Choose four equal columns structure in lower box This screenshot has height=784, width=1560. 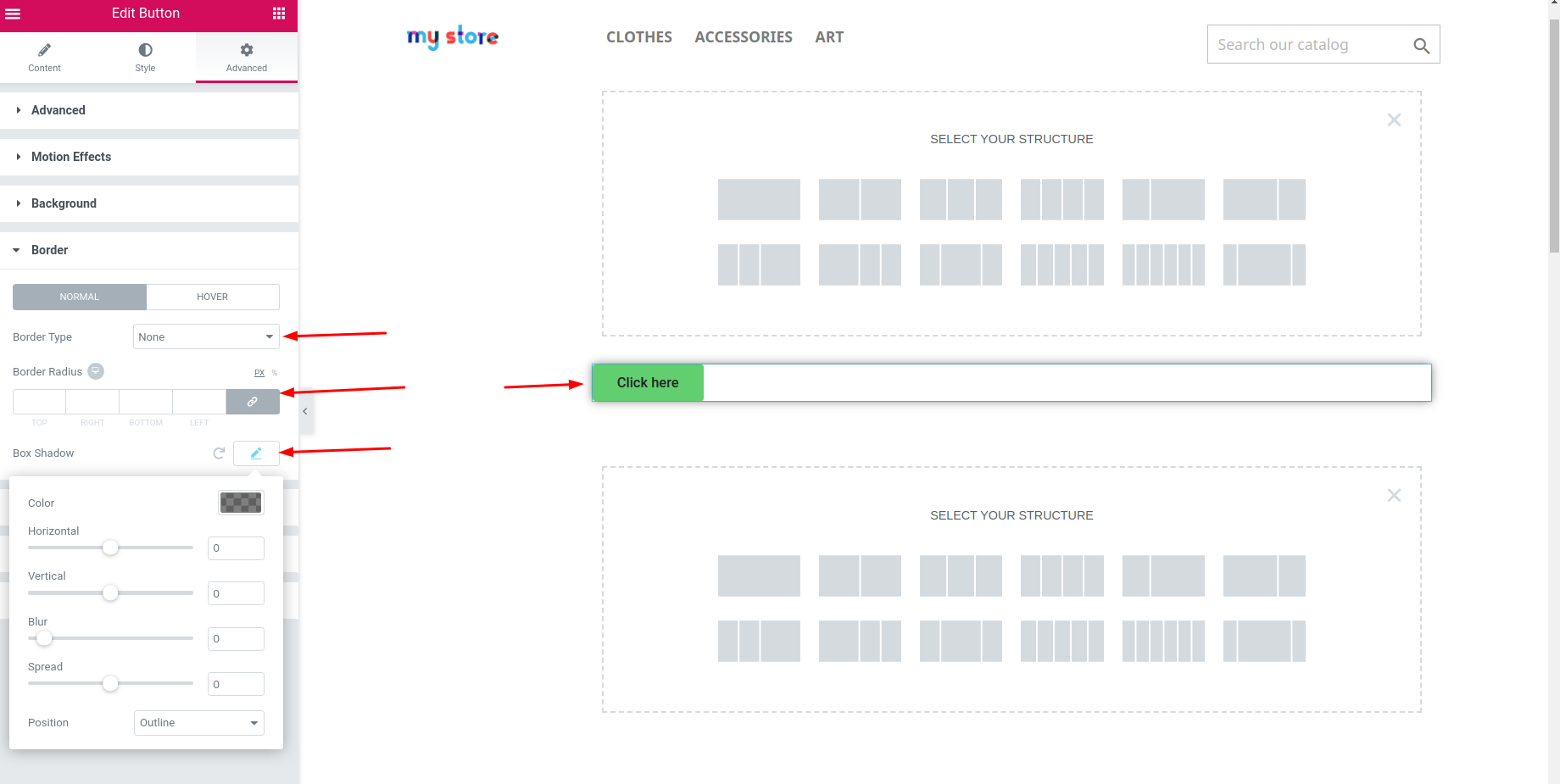pyautogui.click(x=1062, y=575)
